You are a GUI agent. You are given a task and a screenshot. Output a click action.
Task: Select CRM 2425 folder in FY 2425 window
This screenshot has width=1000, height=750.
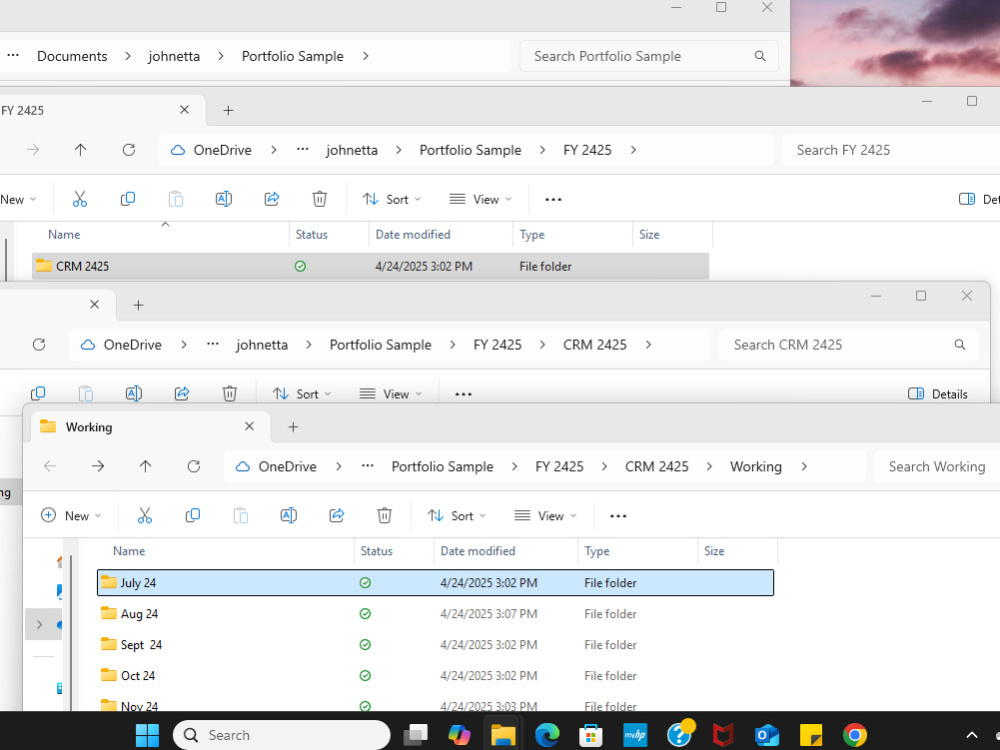(370, 266)
